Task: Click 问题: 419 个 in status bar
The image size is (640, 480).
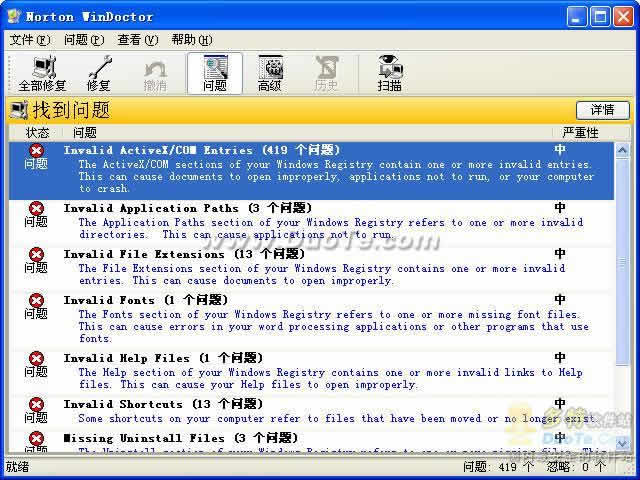Action: point(498,467)
